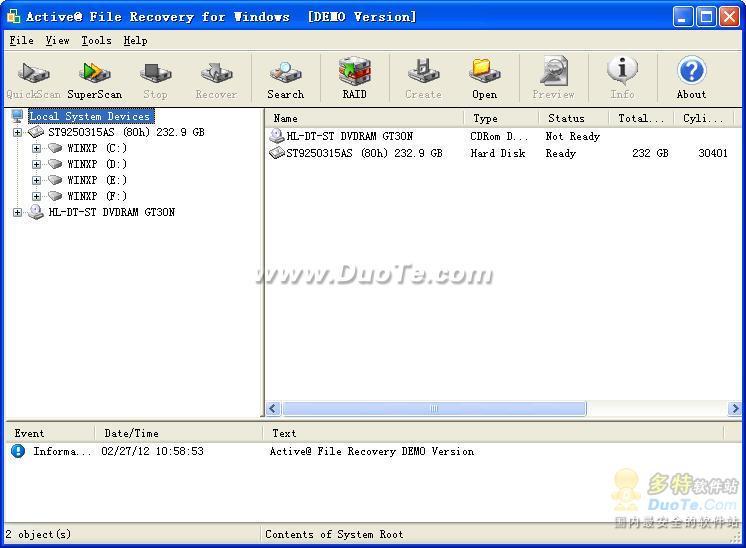Select Local System Devices tree root
The height and width of the screenshot is (548, 746).
pos(90,116)
